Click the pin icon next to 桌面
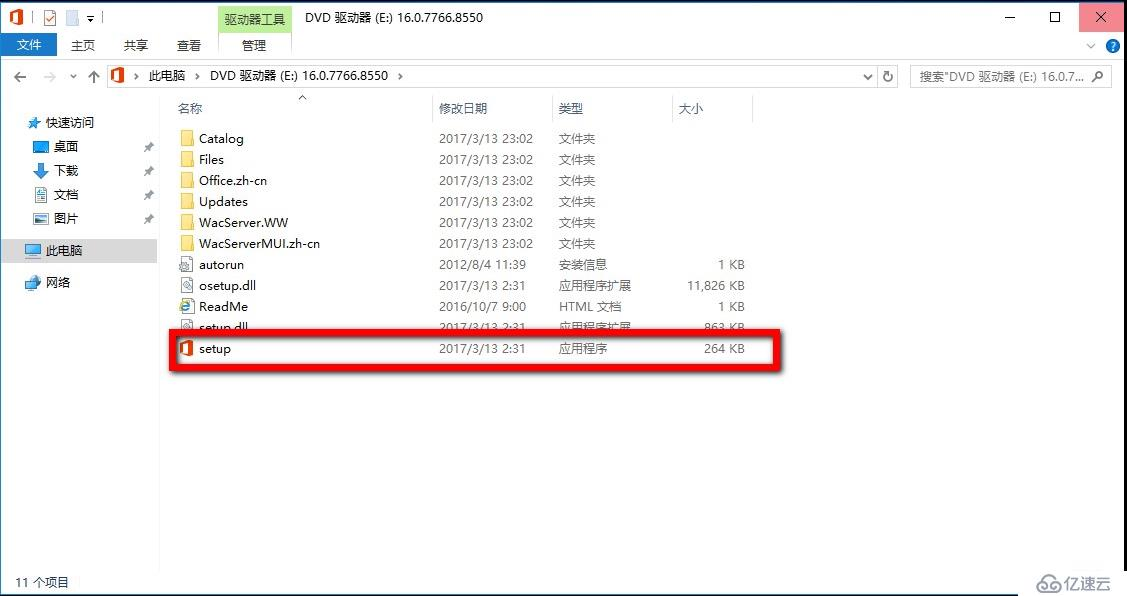 pos(148,147)
